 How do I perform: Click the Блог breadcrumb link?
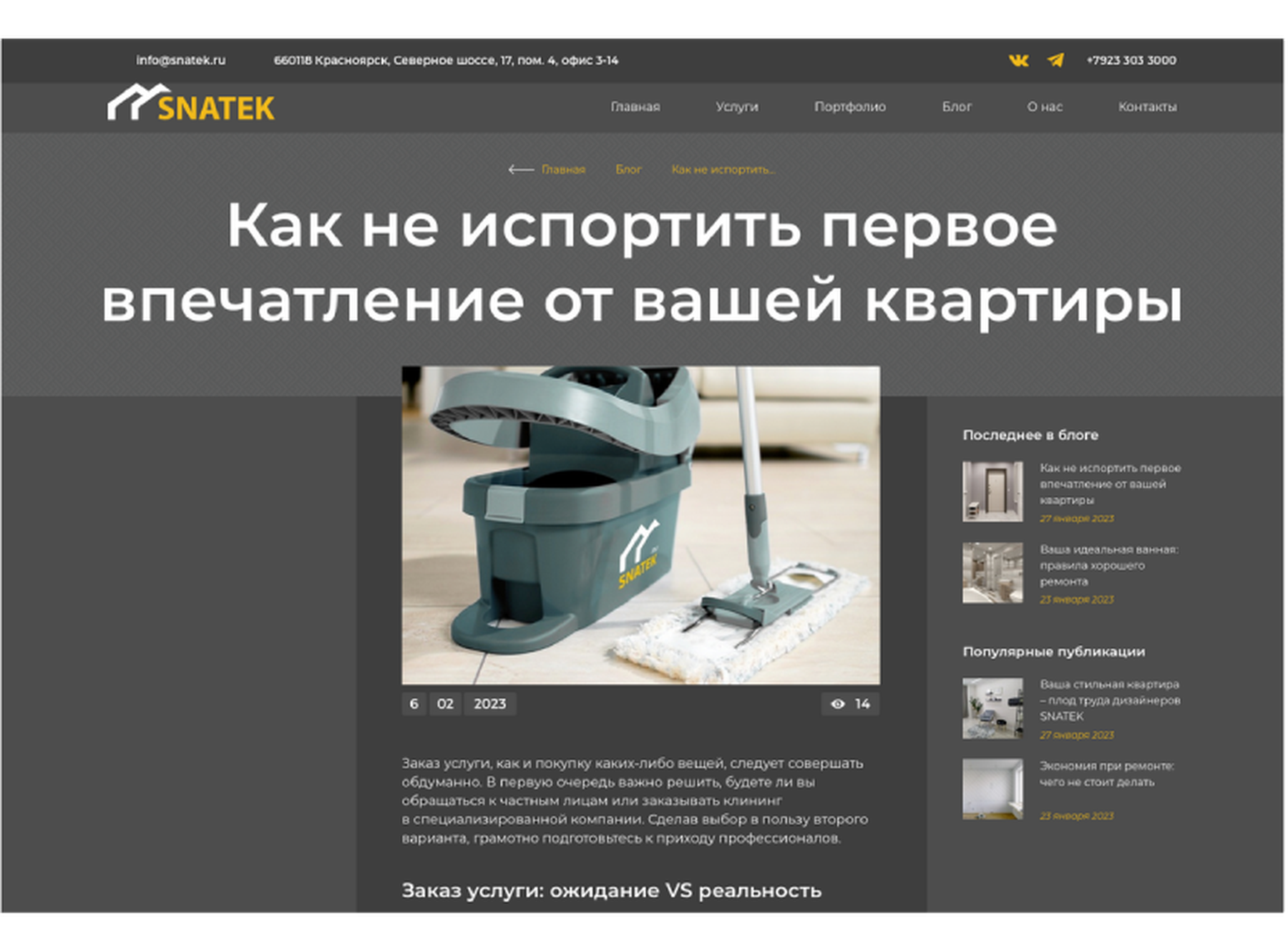pyautogui.click(x=628, y=170)
